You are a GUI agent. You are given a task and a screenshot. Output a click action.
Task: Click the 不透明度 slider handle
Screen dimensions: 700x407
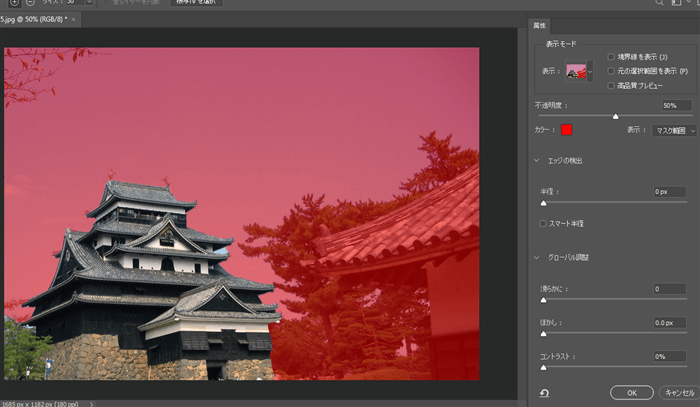point(616,116)
